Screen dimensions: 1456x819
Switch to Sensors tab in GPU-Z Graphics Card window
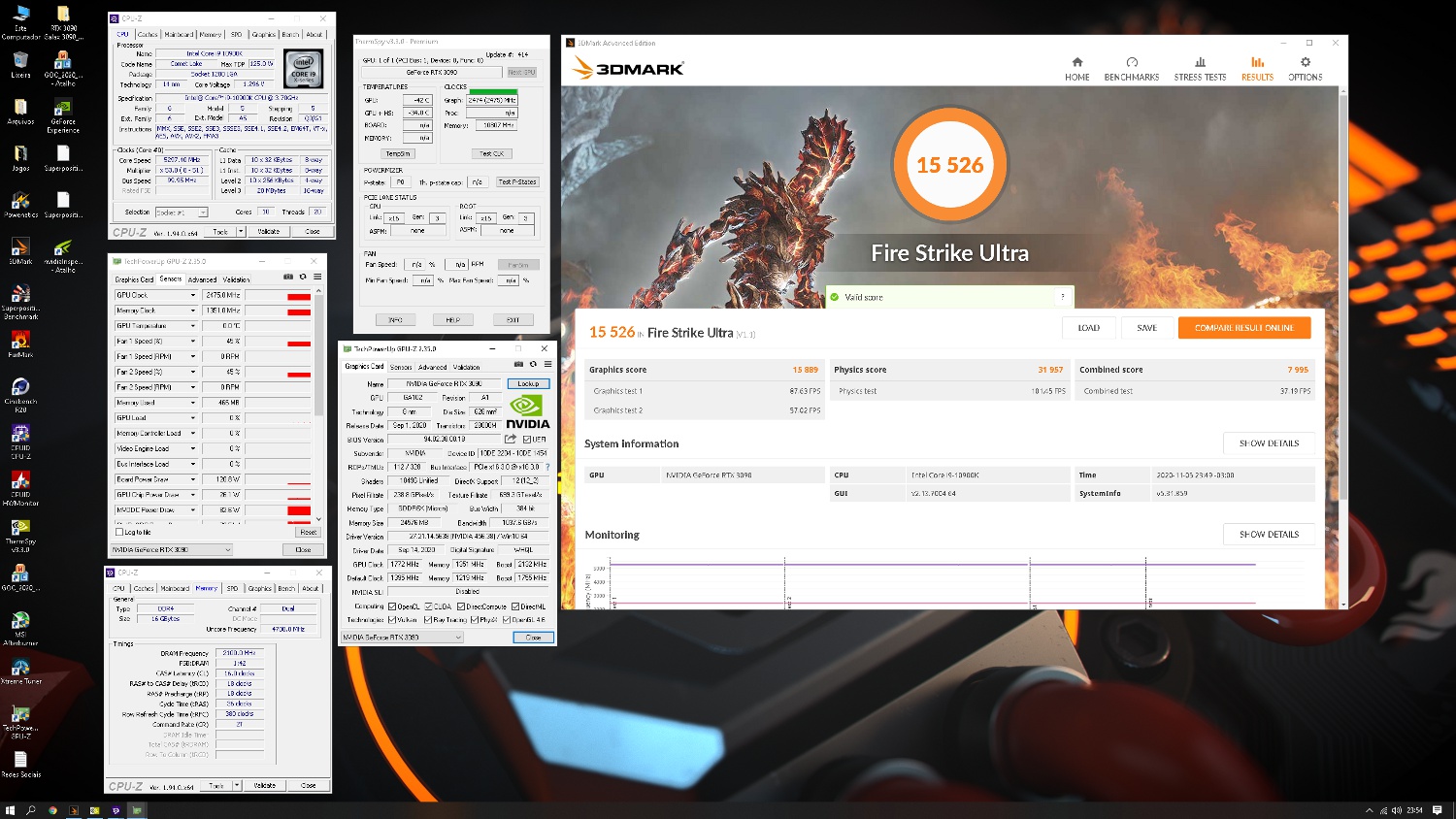tap(401, 367)
